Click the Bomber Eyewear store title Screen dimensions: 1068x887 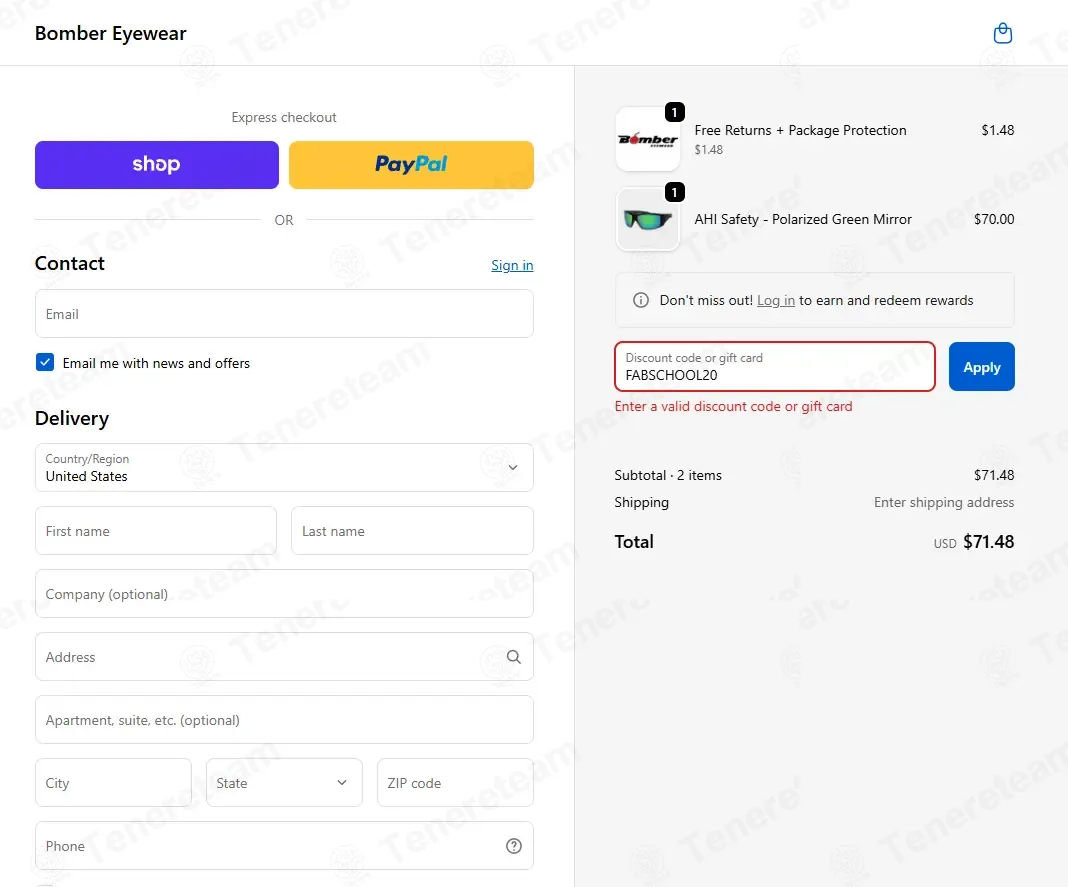point(110,33)
